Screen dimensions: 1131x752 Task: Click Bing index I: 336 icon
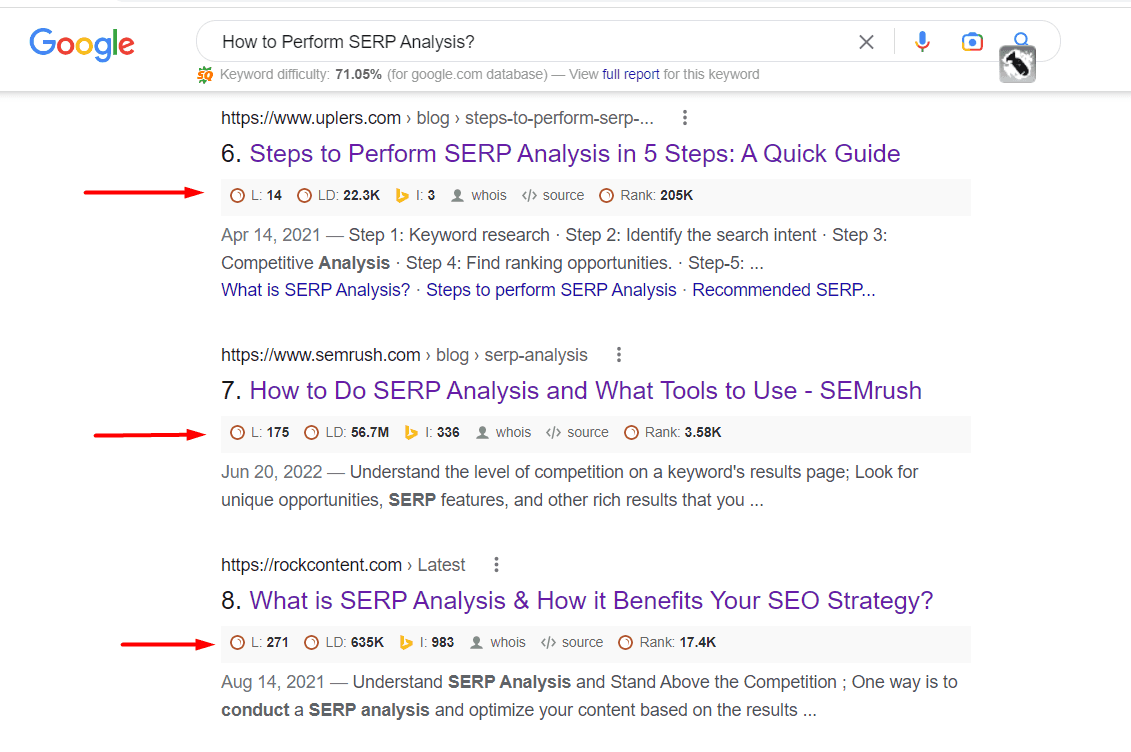[x=411, y=433]
